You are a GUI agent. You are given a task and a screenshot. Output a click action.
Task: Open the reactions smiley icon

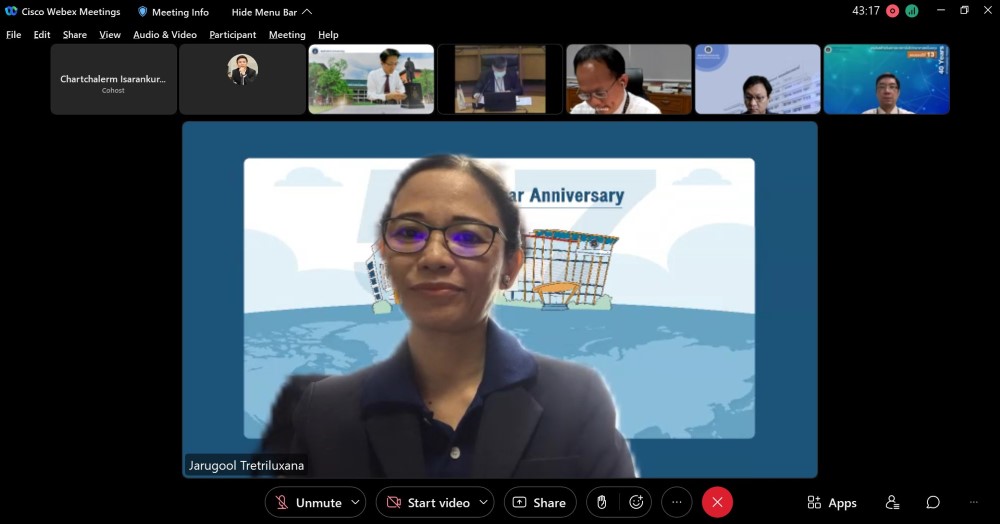(636, 502)
